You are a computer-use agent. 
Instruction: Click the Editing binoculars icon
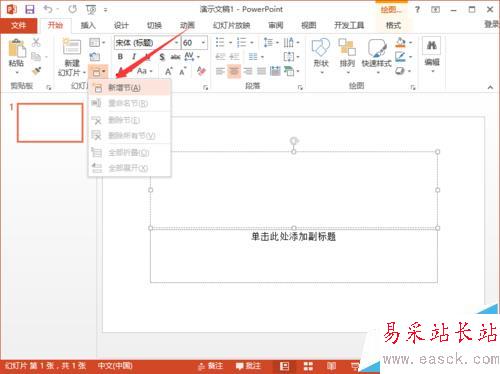pos(432,45)
